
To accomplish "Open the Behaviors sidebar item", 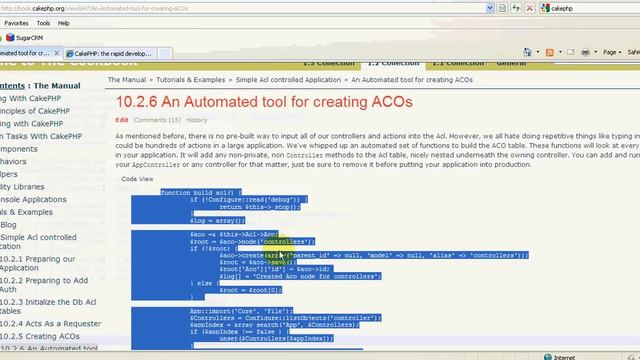I will tap(13, 162).
